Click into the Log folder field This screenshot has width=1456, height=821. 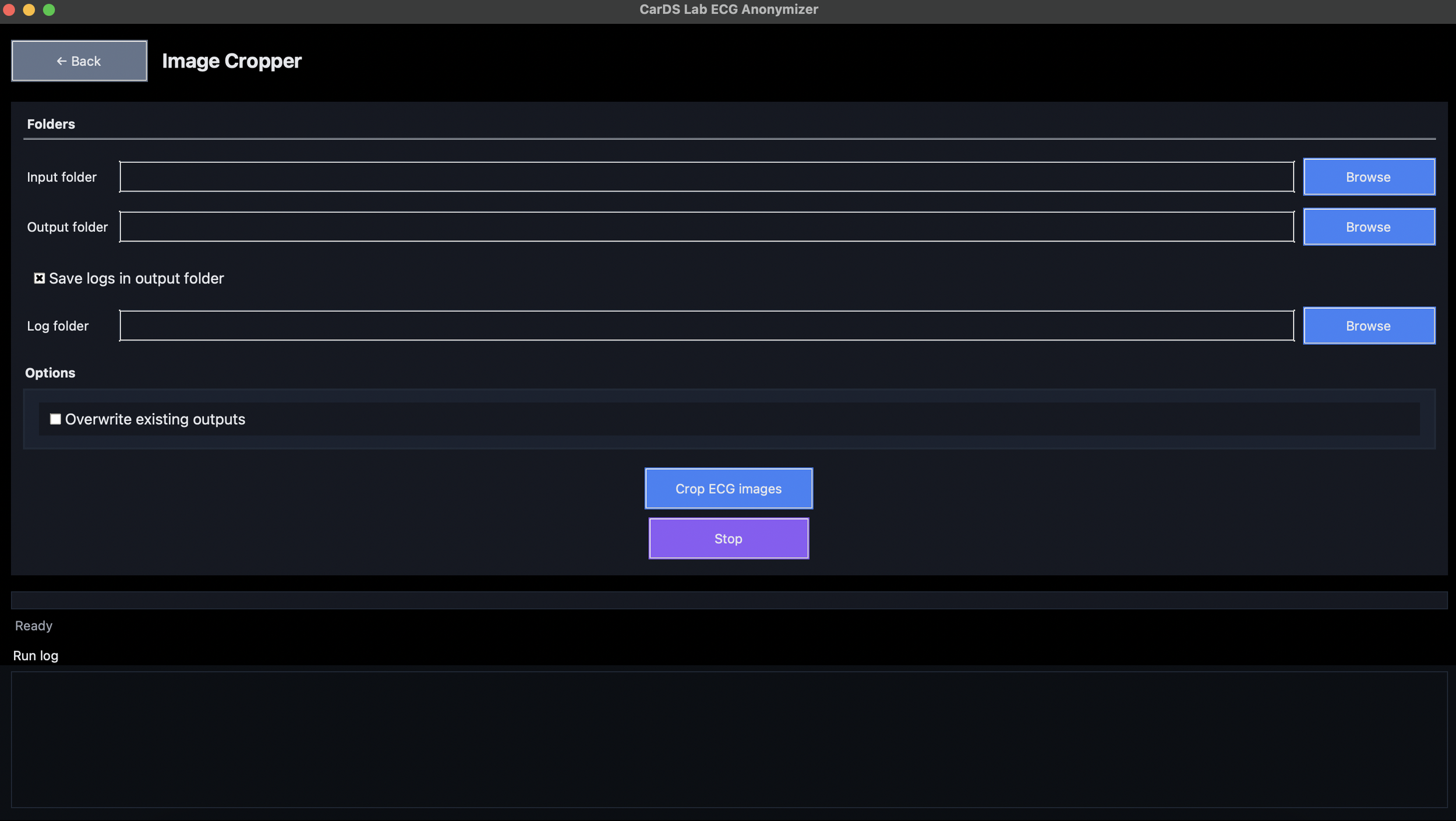[x=706, y=326]
